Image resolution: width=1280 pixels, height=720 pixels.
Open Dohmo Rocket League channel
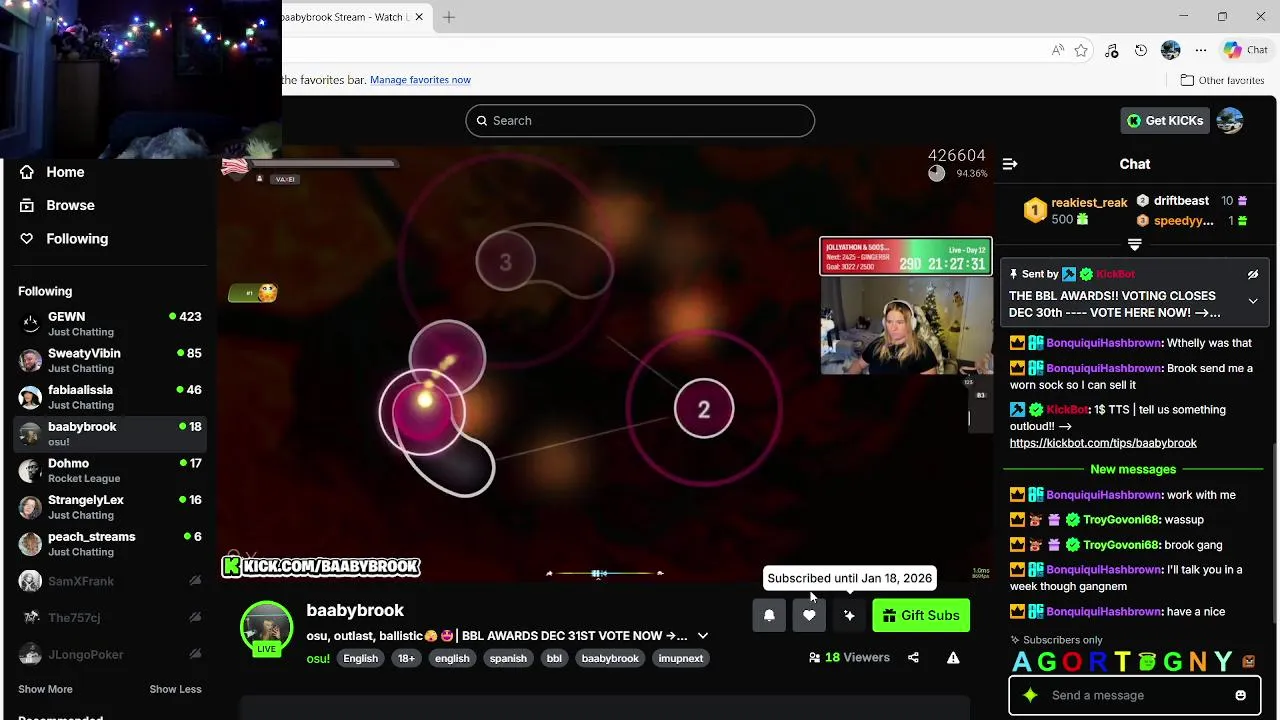110,470
